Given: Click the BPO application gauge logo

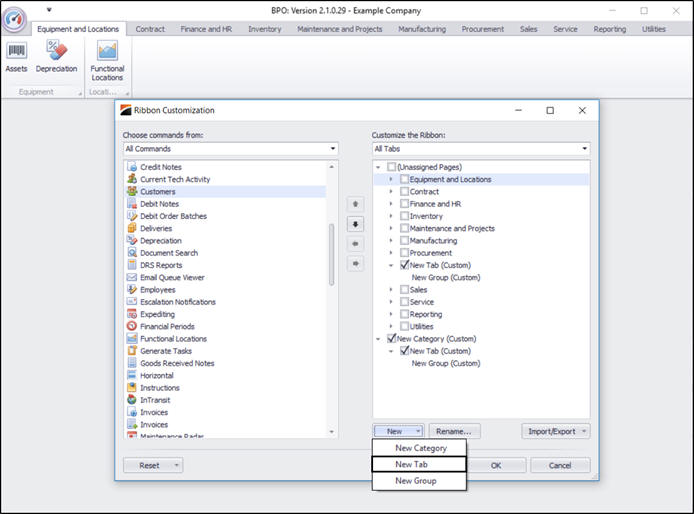Looking at the screenshot, I should coord(14,19).
